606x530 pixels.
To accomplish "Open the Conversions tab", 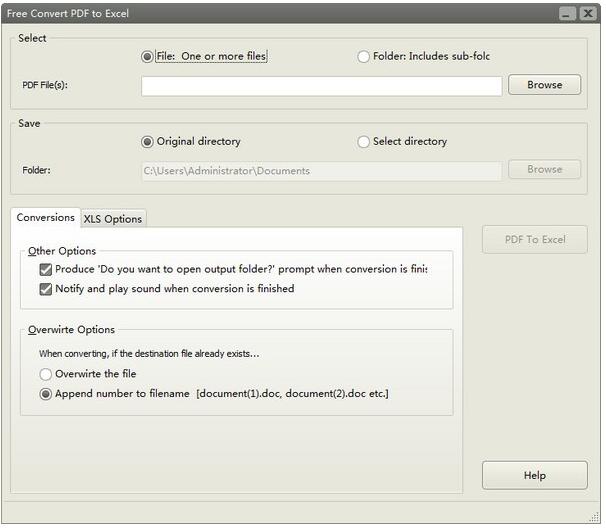I will pyautogui.click(x=46, y=218).
